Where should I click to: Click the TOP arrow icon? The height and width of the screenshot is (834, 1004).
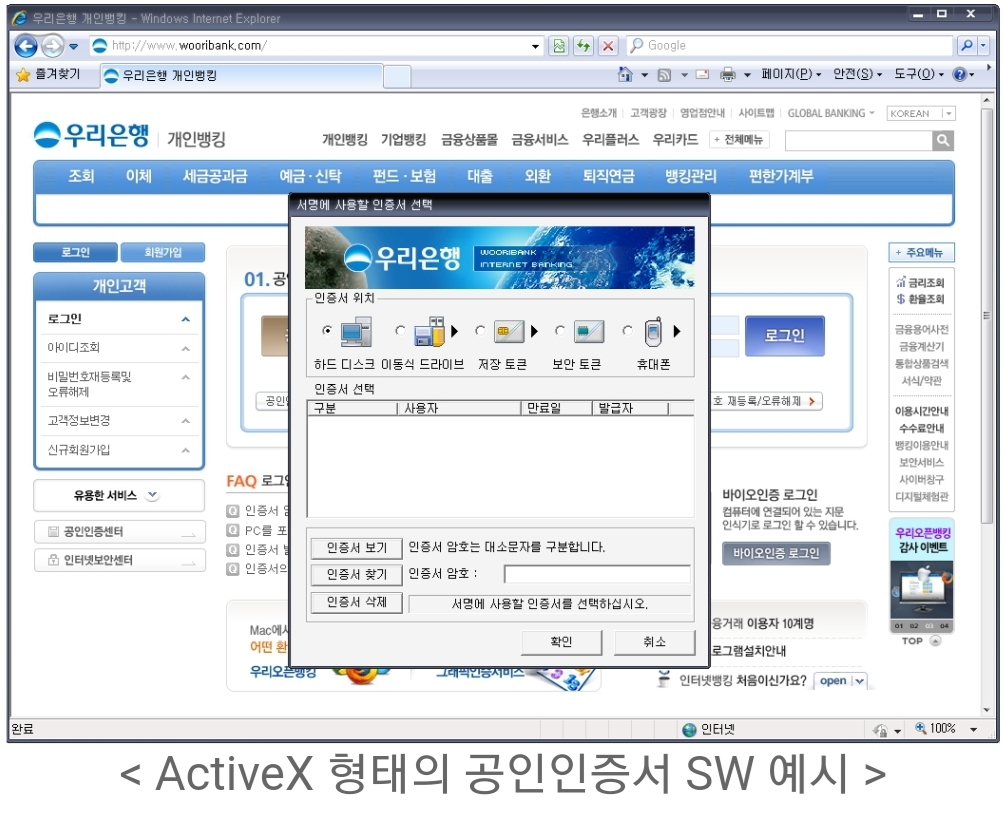tap(935, 641)
